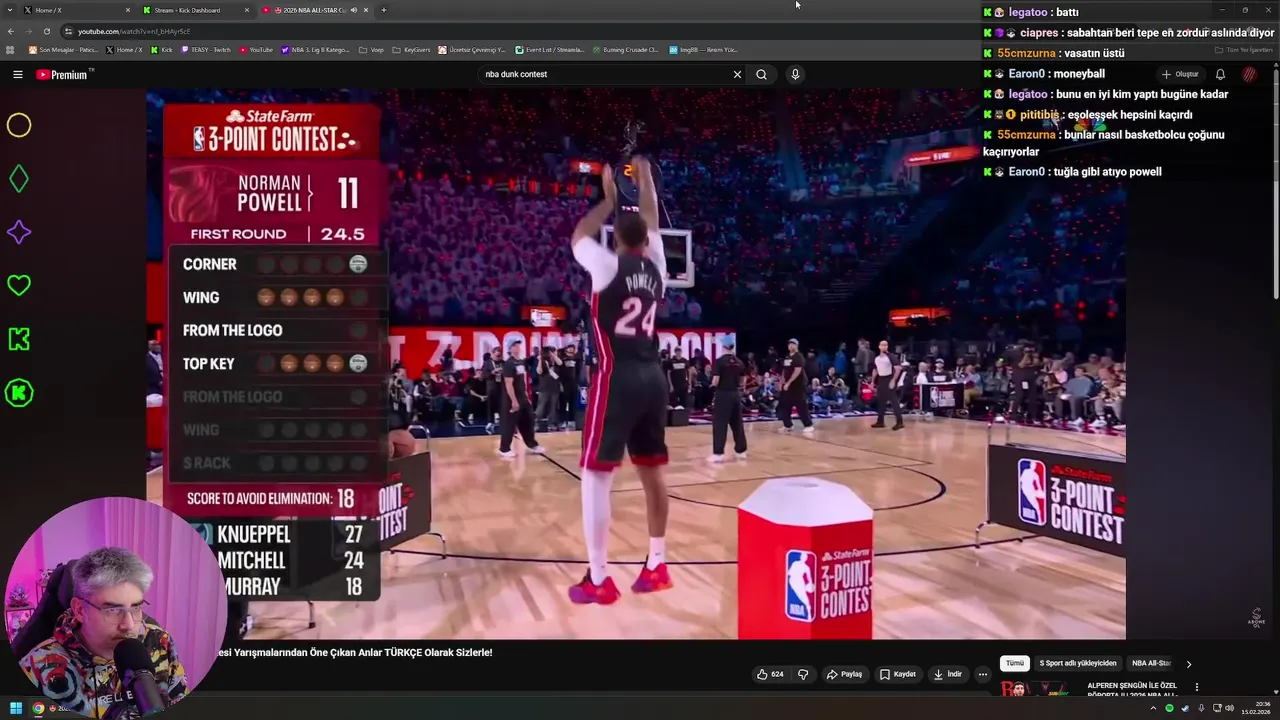The height and width of the screenshot is (720, 1280).
Task: Select the Tümü filter chip
Action: tap(1015, 663)
